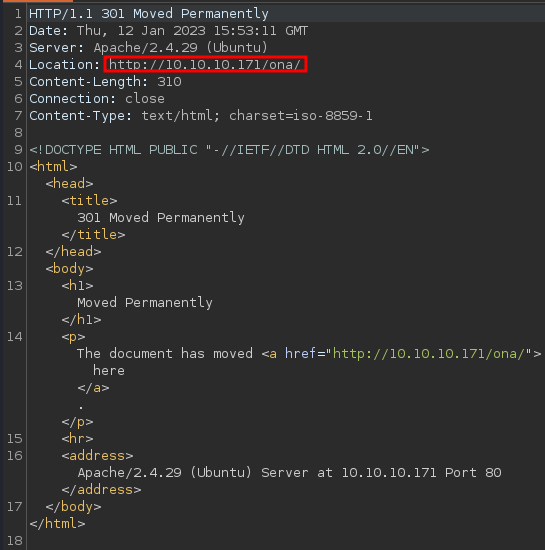This screenshot has width=545, height=550.
Task: Click line number 18 in the gutter
Action: pos(14,541)
